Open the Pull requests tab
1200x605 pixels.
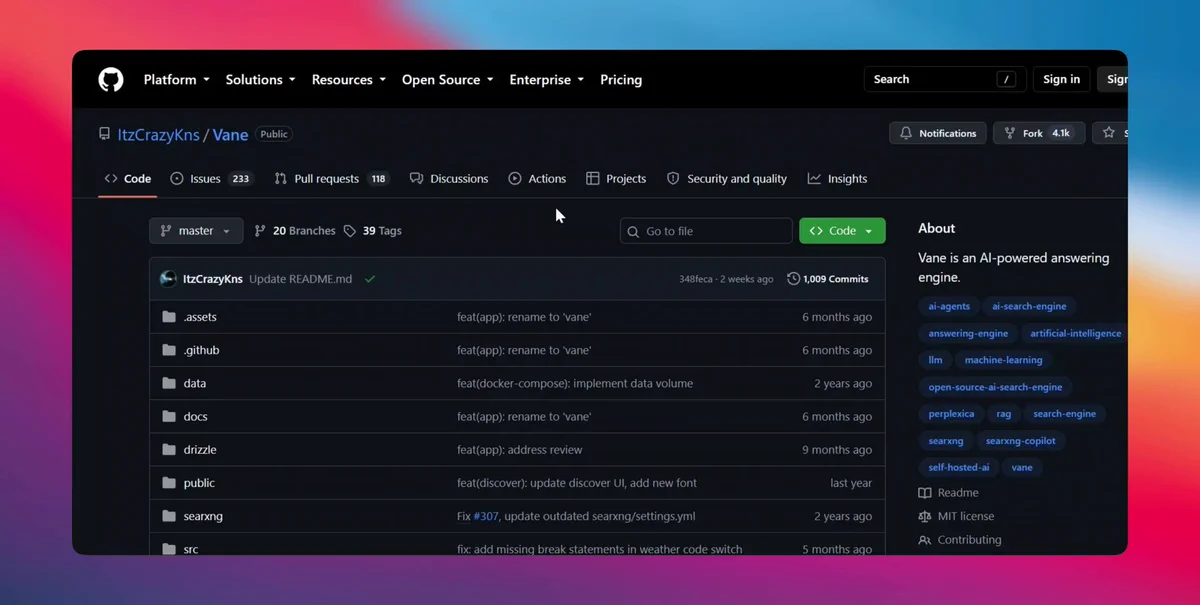[332, 179]
